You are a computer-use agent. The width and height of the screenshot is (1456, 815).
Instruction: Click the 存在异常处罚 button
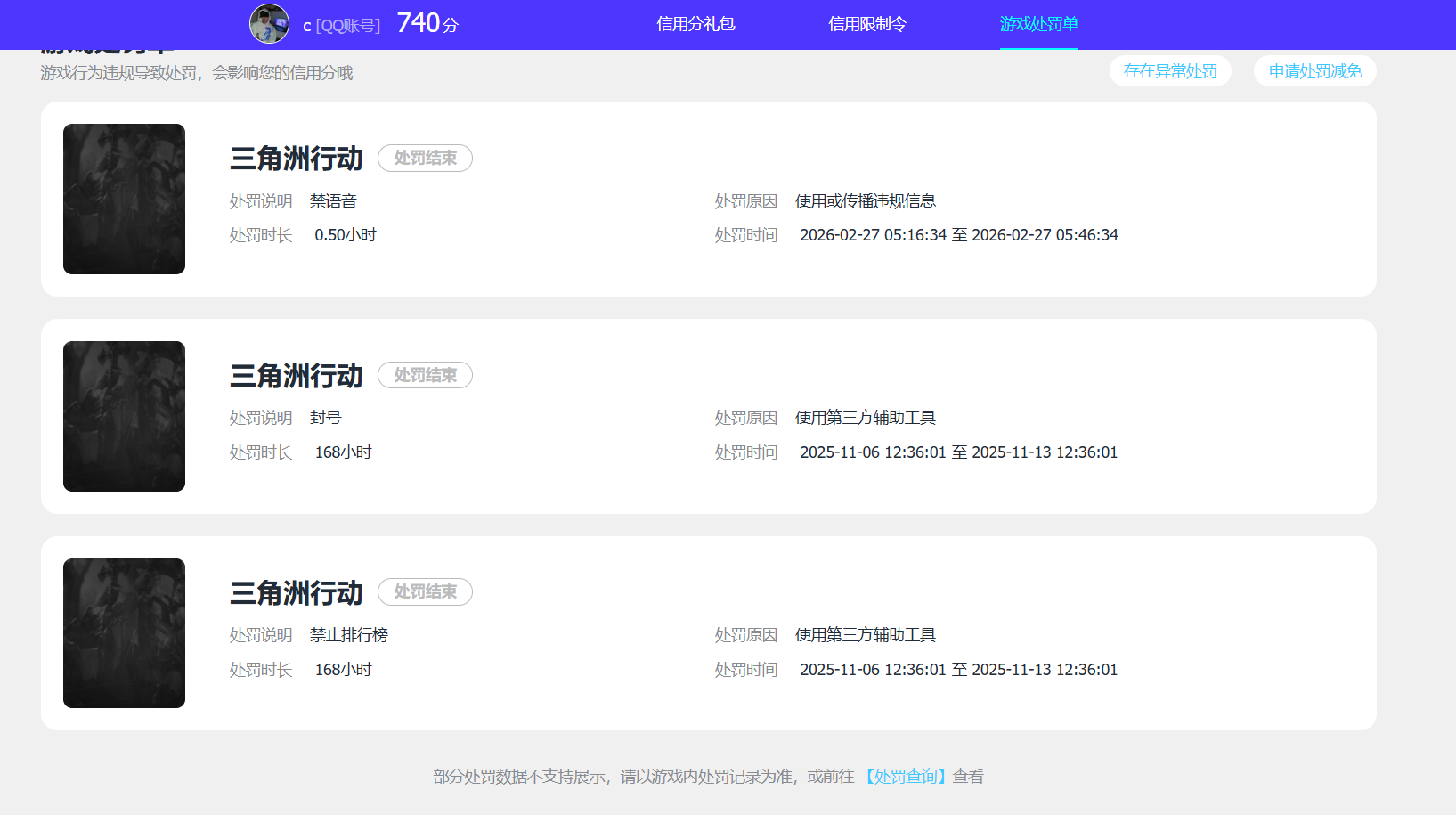tap(1170, 71)
